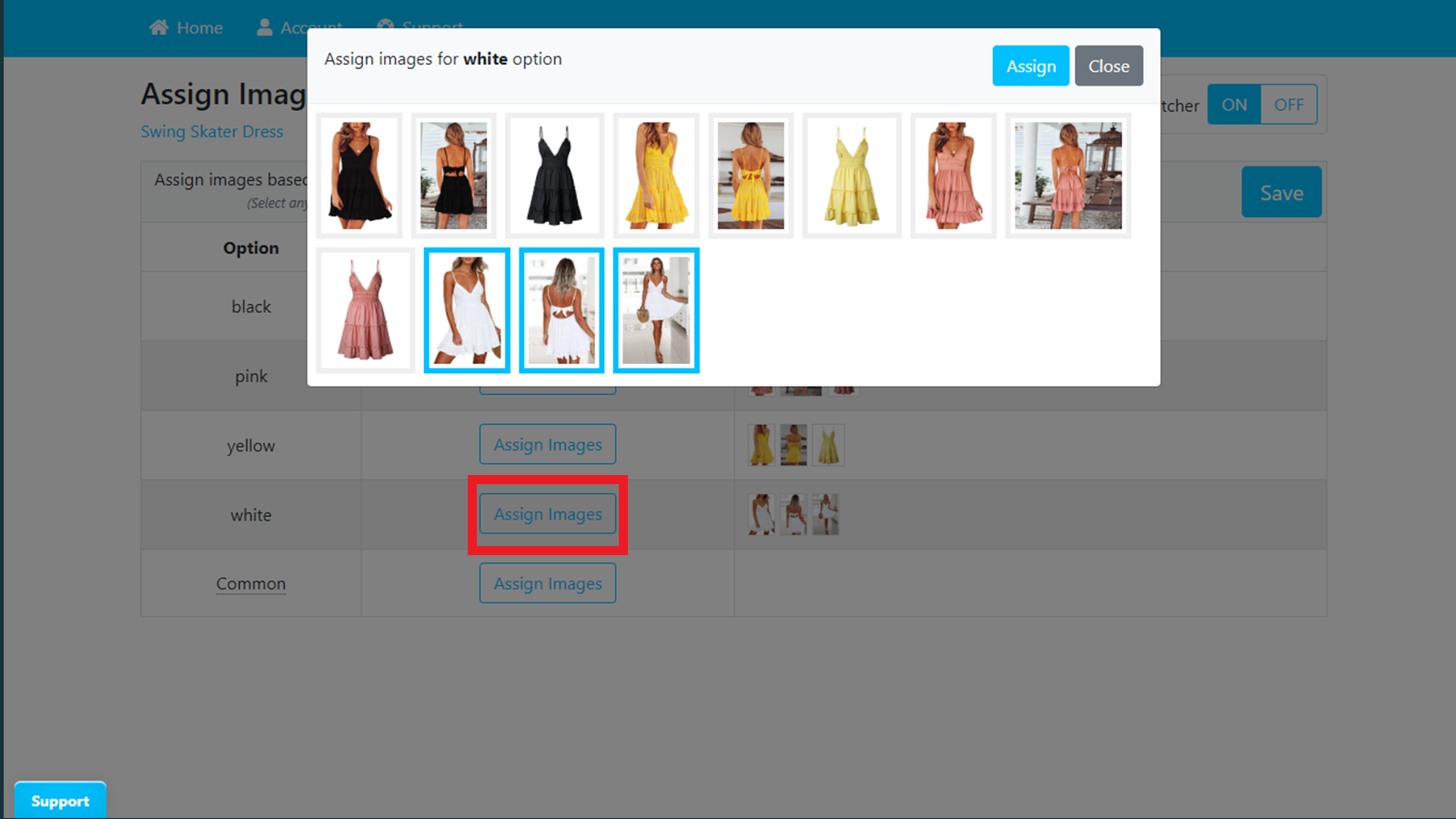Viewport: 1456px width, 819px height.
Task: Click Assign Images for the white option
Action: (x=548, y=514)
